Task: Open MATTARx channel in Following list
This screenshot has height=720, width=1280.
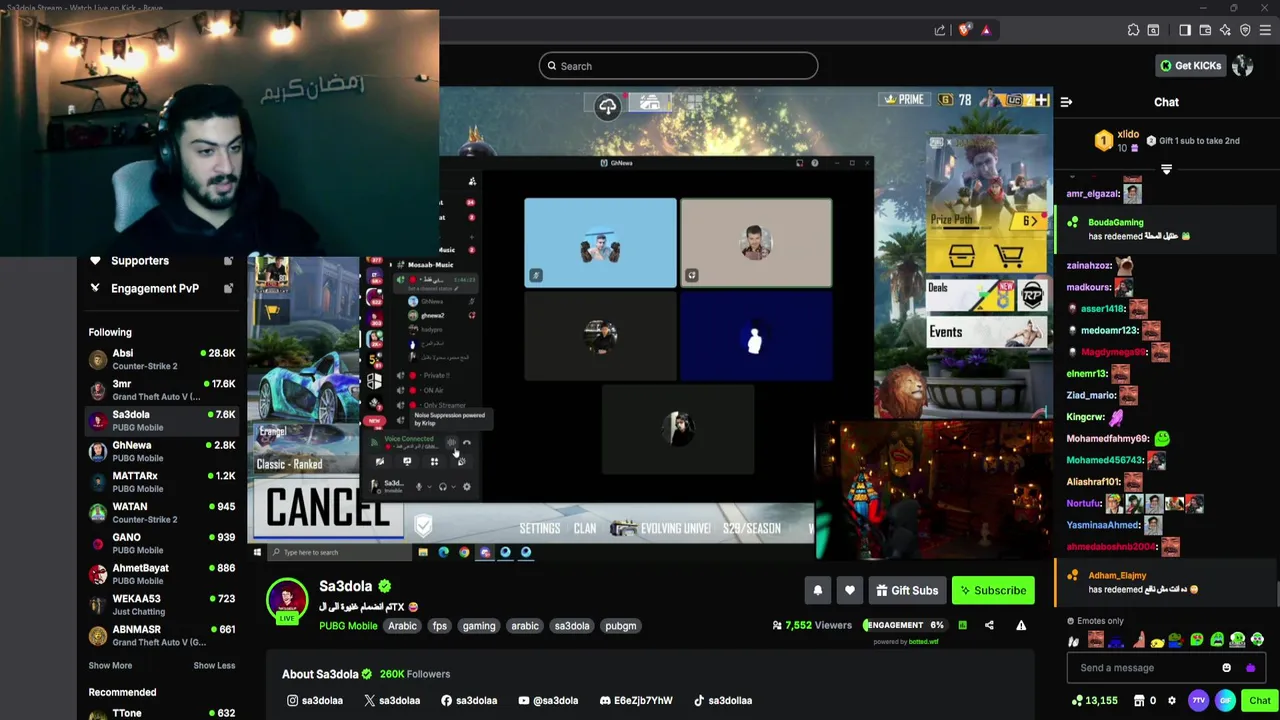Action: 161,482
